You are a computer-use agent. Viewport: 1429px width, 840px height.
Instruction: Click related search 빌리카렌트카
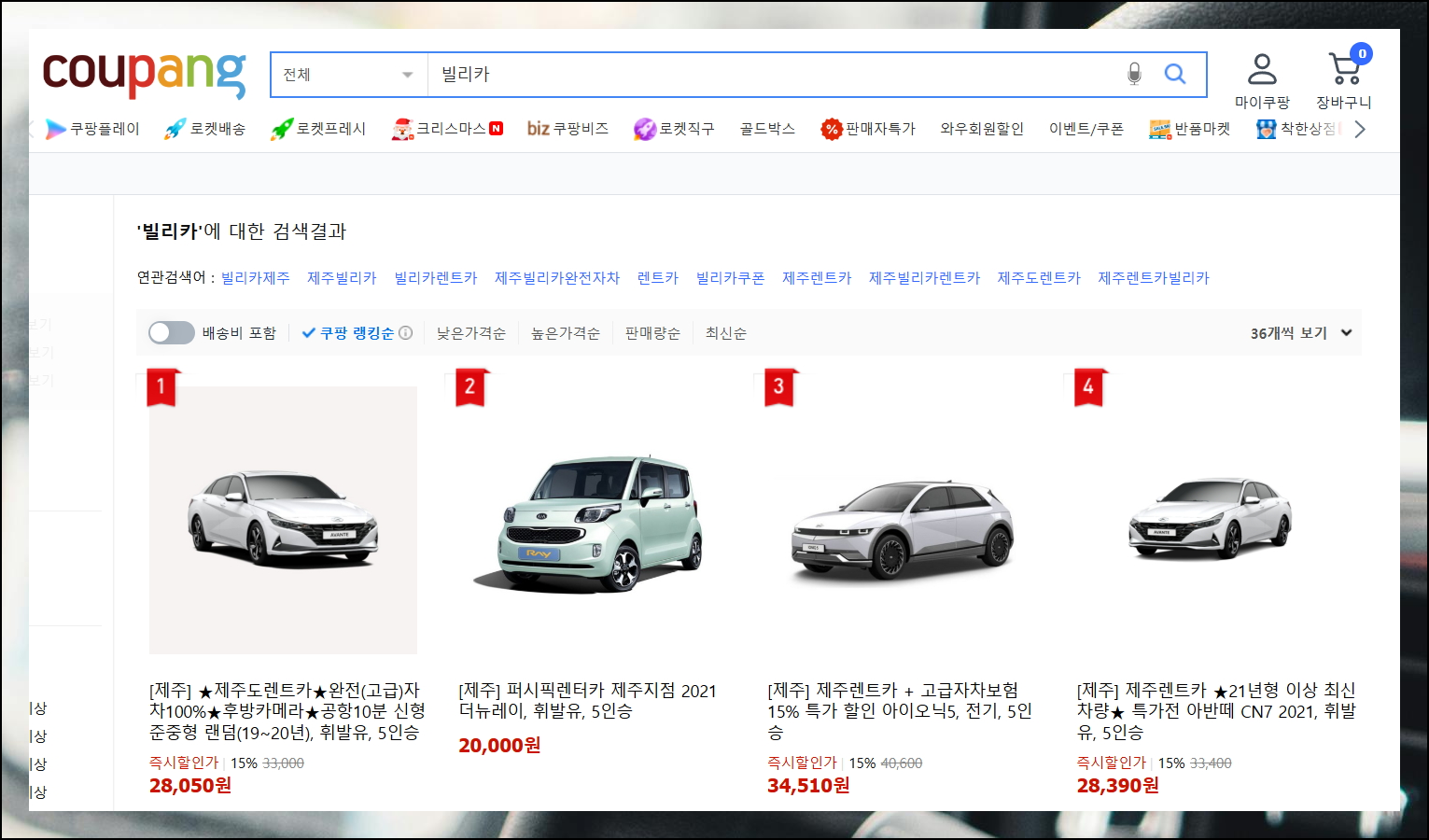coord(436,278)
